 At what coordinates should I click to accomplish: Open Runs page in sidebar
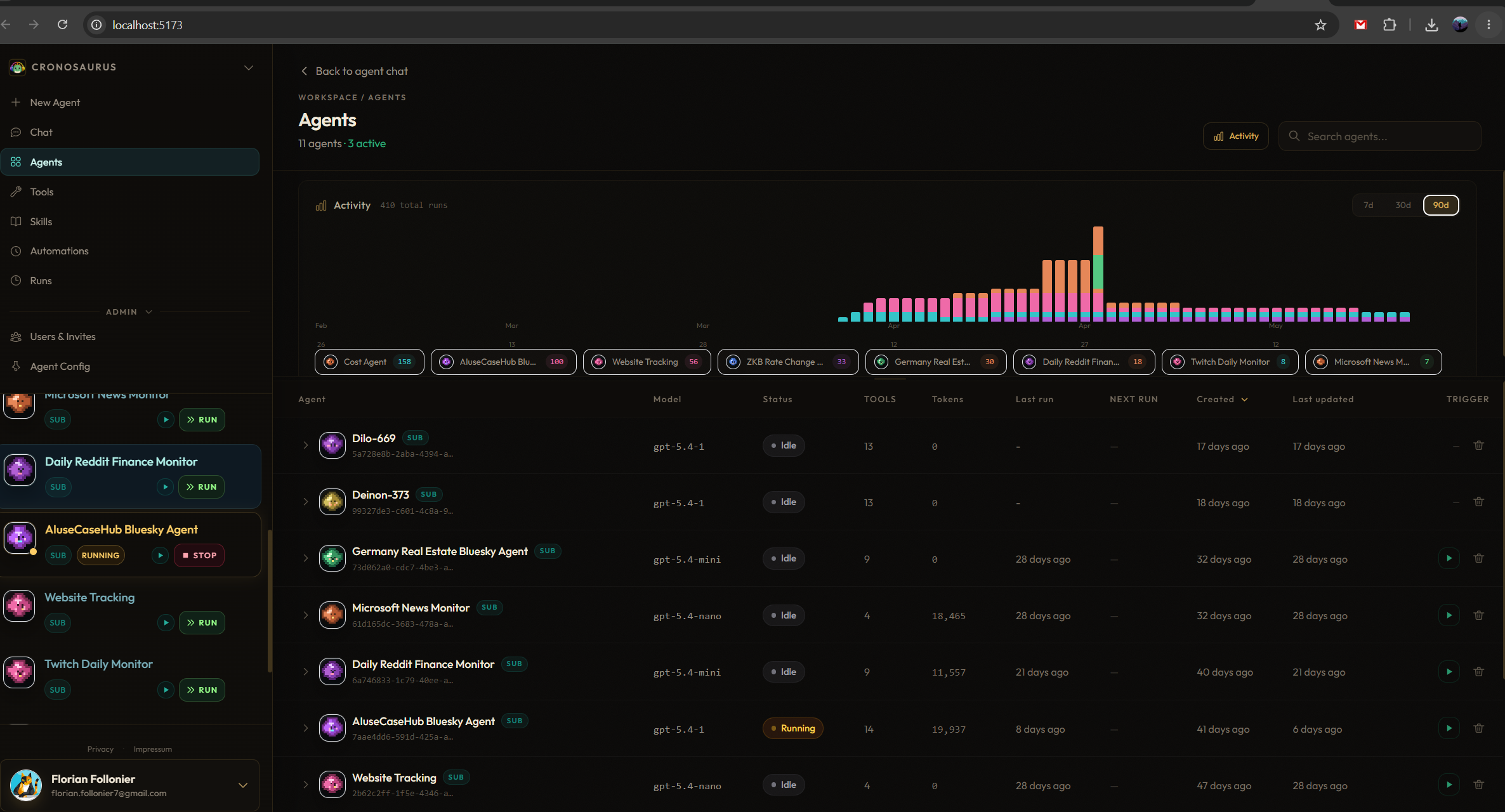[129, 280]
